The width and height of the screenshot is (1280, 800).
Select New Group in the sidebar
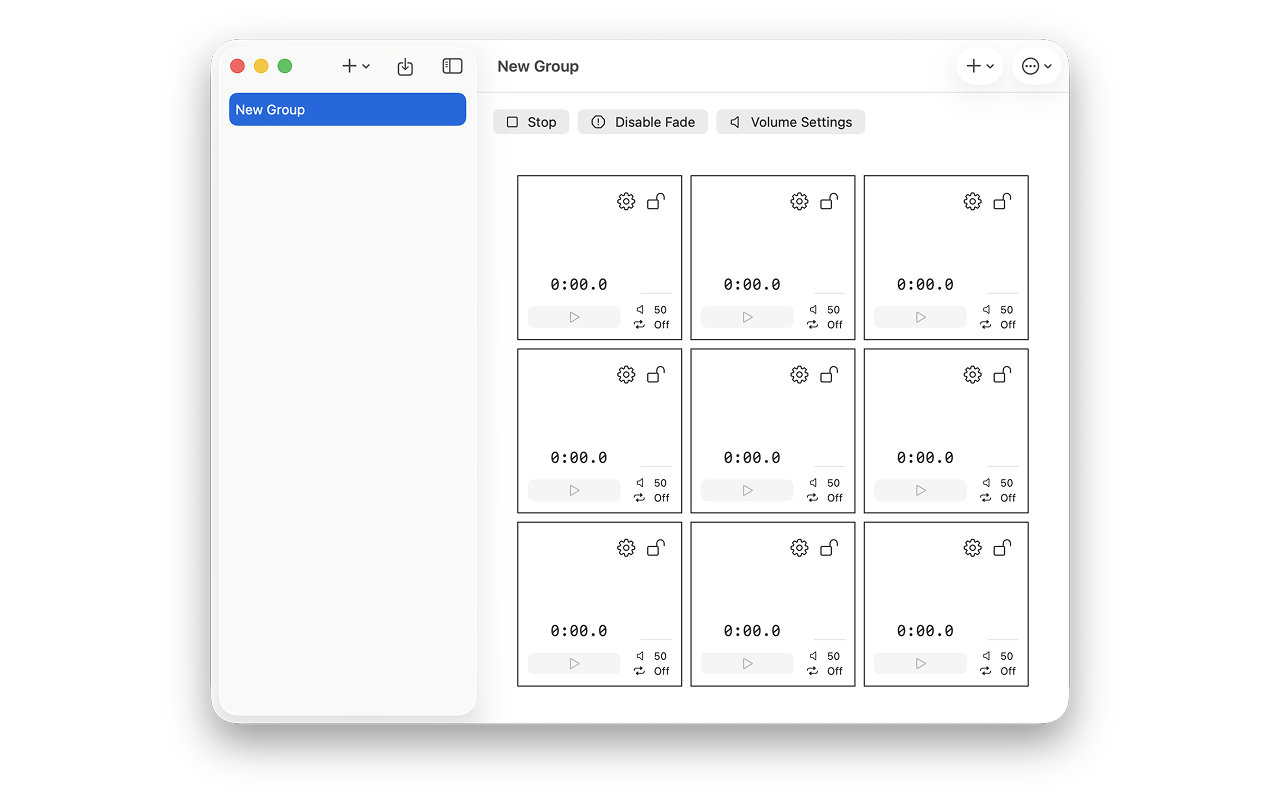point(347,109)
